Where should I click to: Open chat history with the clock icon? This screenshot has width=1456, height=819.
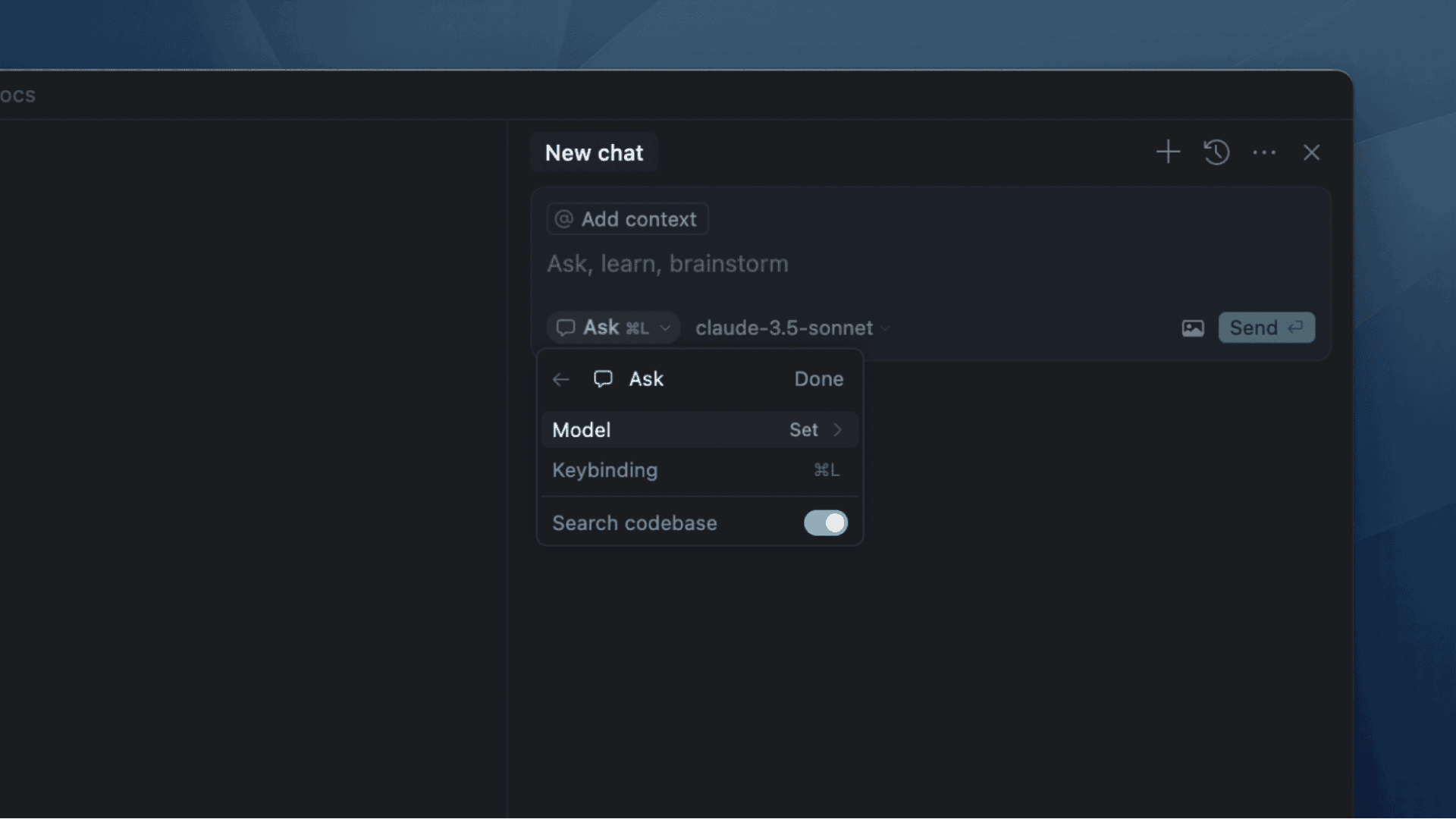coord(1216,152)
